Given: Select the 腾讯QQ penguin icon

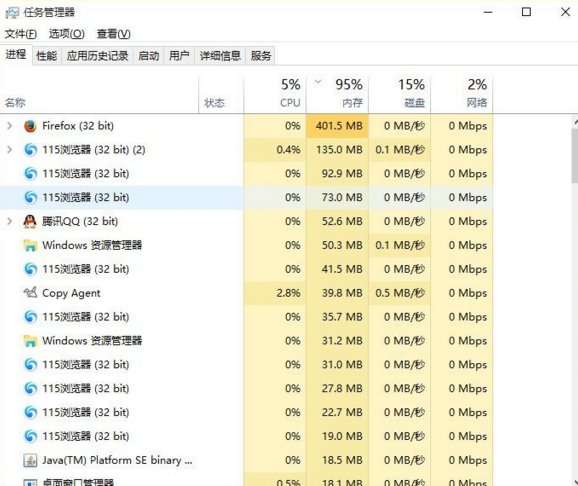Looking at the screenshot, I should coord(30,222).
